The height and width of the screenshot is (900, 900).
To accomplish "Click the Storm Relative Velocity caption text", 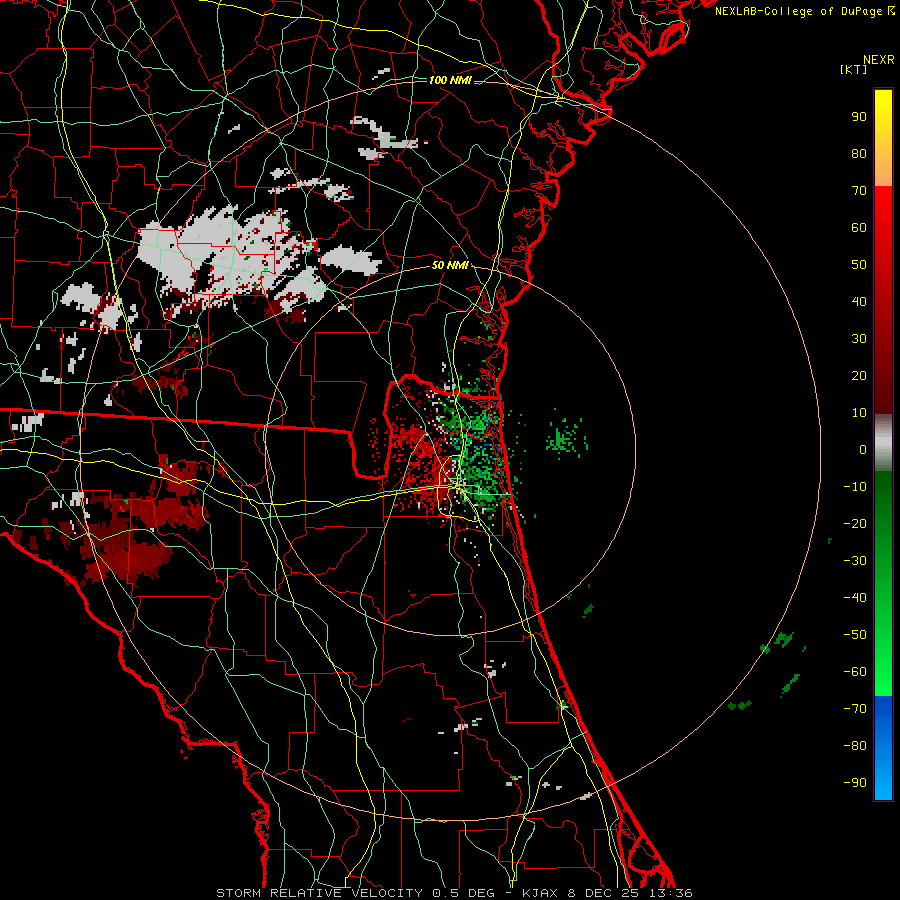I will click(454, 893).
